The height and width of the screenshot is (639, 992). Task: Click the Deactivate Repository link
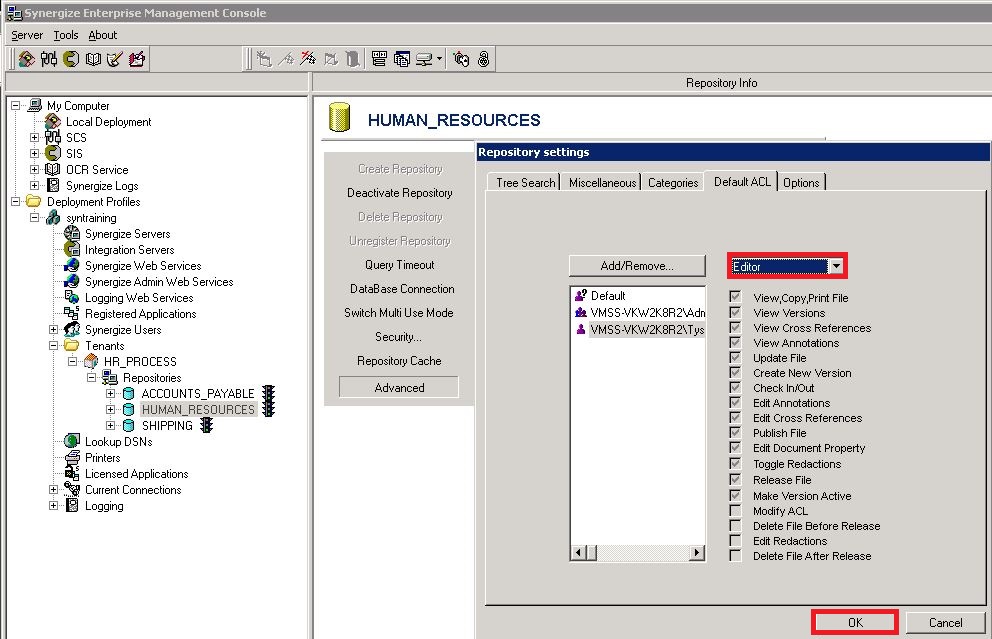(x=399, y=192)
